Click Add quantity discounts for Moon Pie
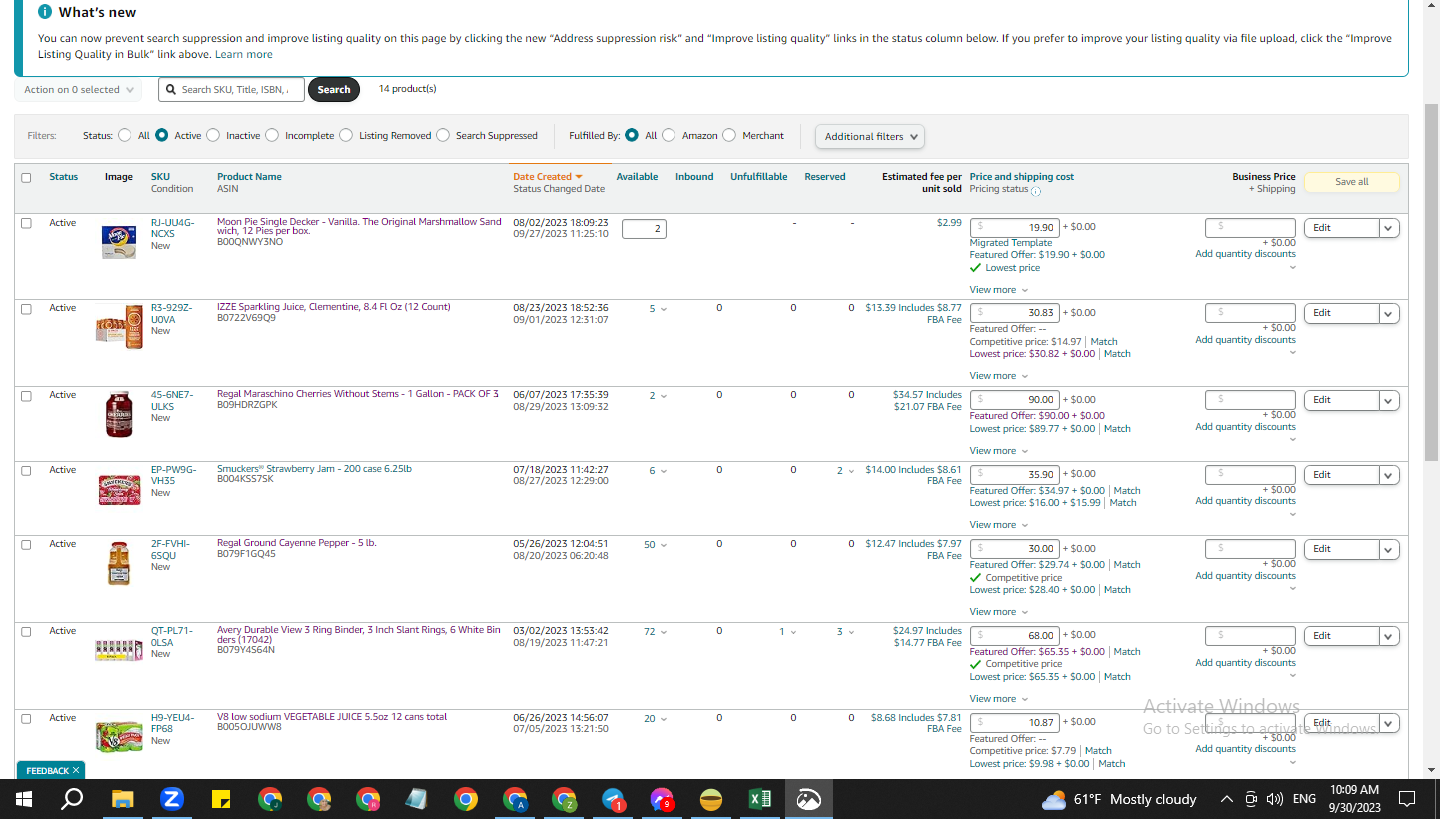The width and height of the screenshot is (1440, 819). [x=1245, y=254]
